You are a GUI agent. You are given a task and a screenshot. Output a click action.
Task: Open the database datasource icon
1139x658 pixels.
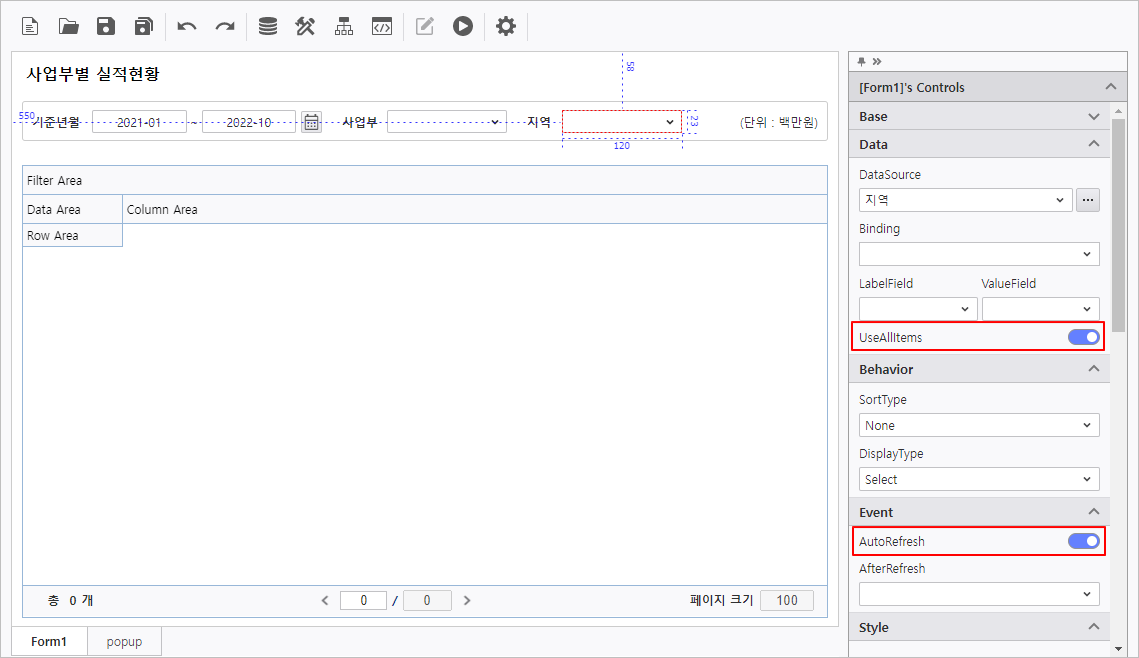268,26
